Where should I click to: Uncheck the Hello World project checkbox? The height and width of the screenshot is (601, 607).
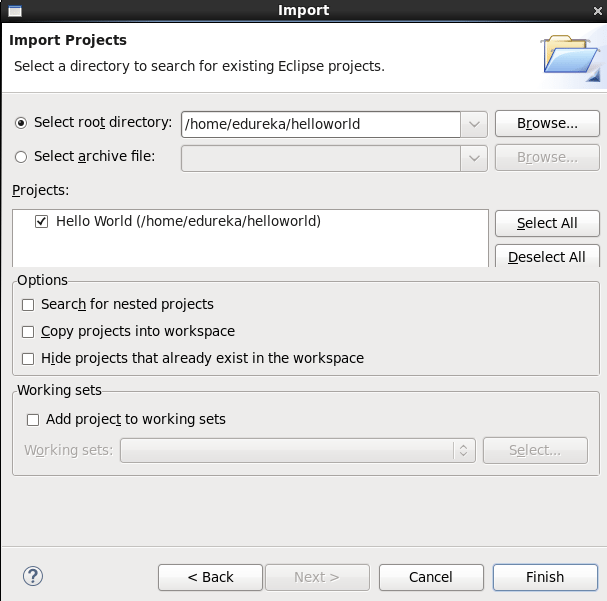coord(41,221)
